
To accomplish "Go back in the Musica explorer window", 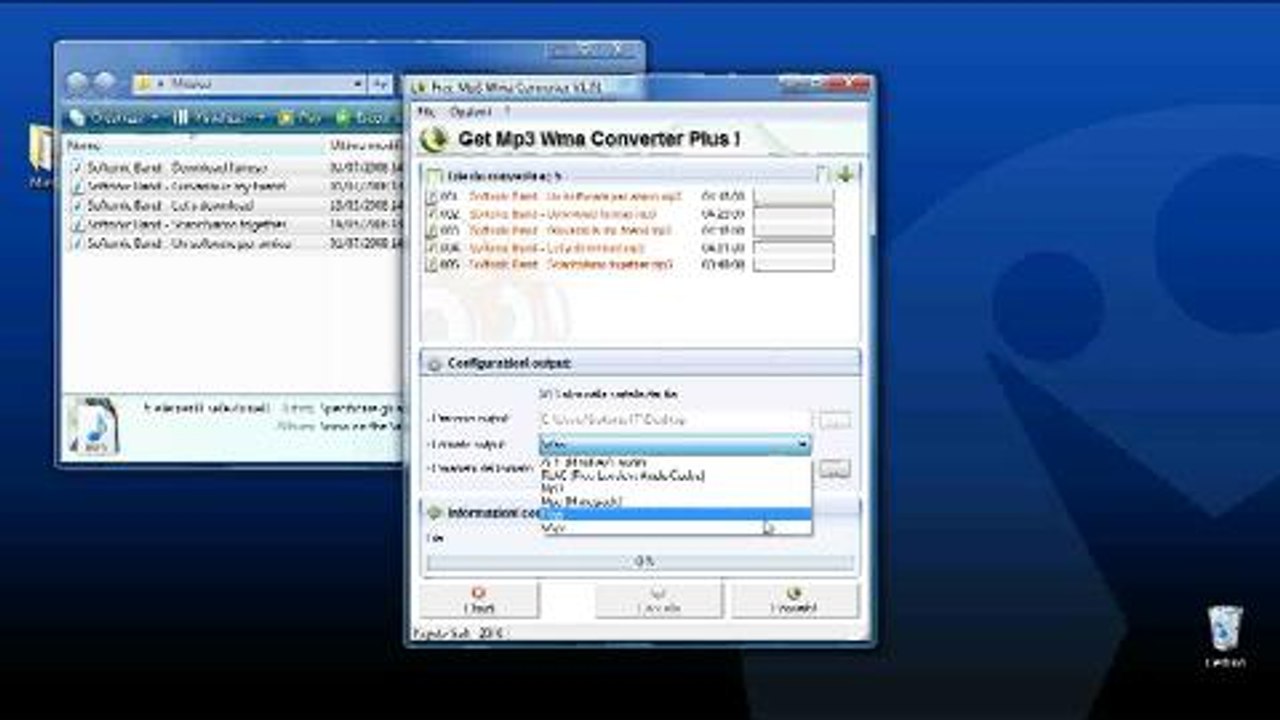I will [78, 83].
